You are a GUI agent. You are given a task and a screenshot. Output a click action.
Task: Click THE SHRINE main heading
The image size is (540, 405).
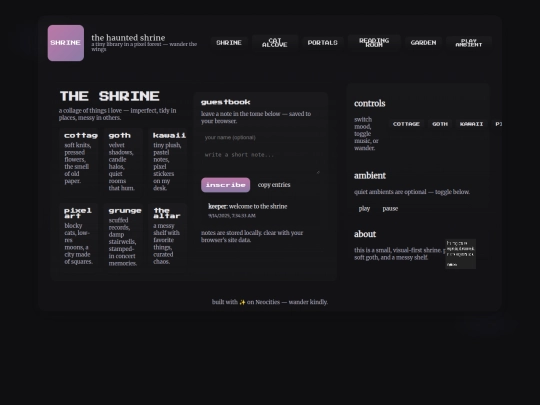coord(110,96)
